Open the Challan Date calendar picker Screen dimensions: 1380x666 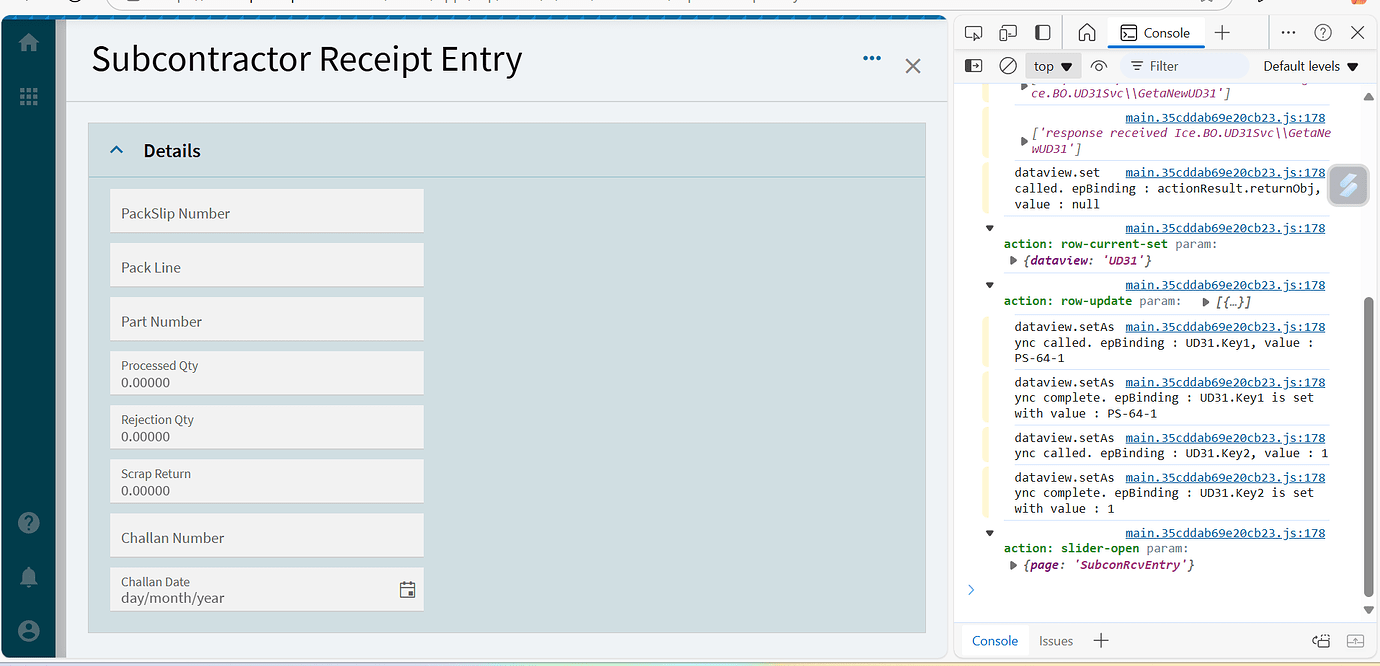pos(407,589)
